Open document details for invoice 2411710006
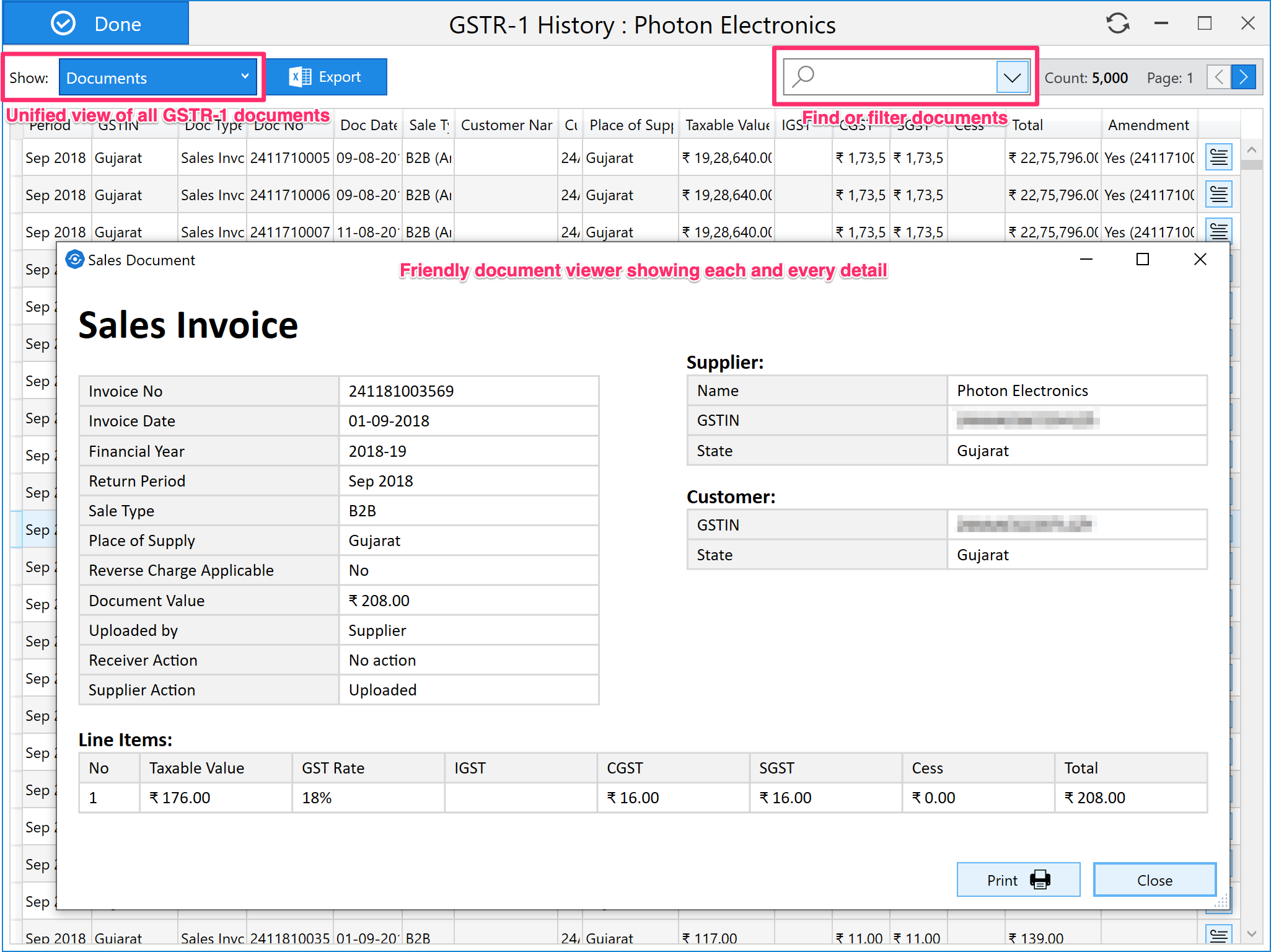The width and height of the screenshot is (1271, 952). [1218, 195]
